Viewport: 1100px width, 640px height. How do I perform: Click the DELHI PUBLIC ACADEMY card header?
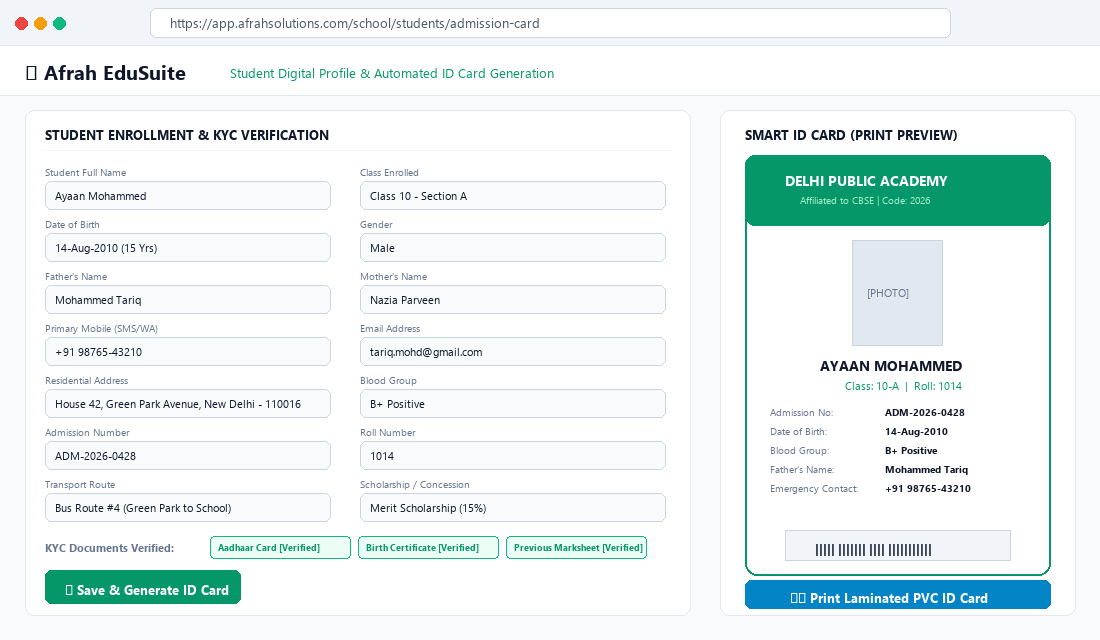point(866,181)
